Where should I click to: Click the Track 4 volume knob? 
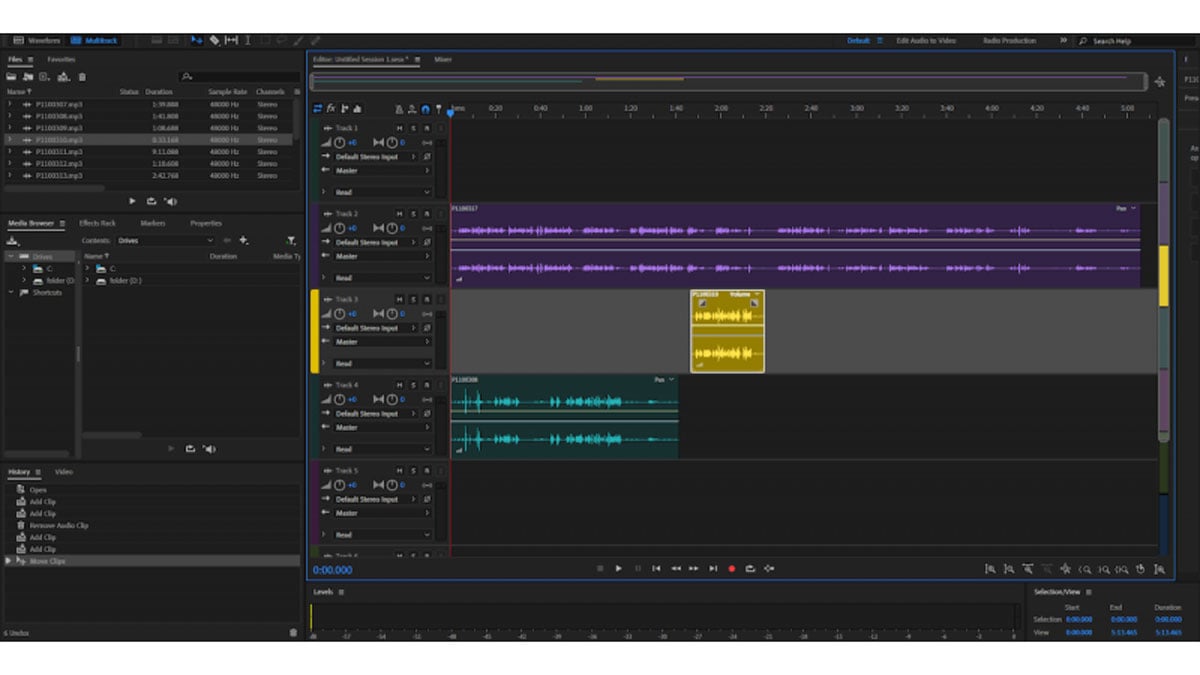pos(339,400)
